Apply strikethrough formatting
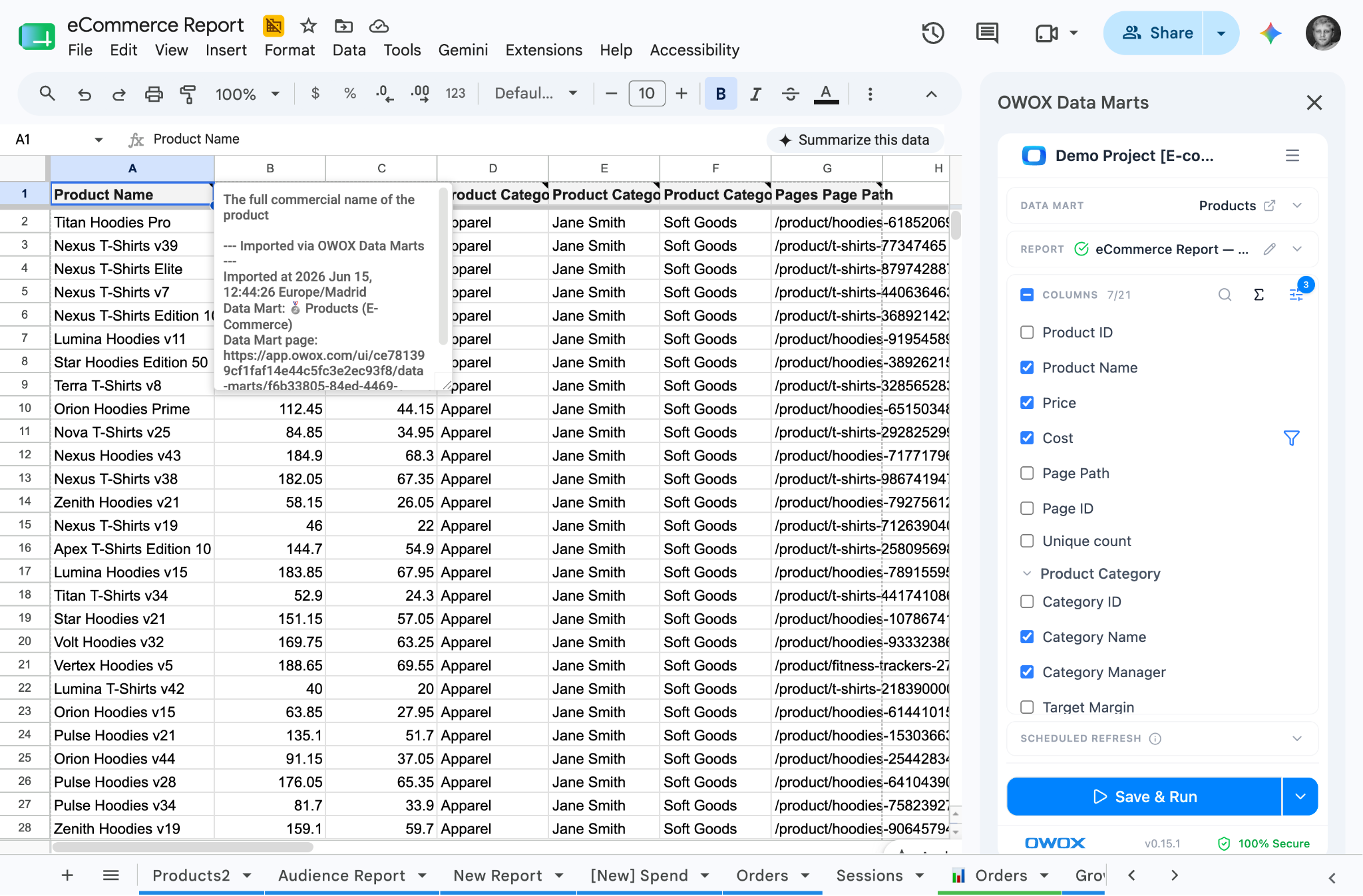The height and width of the screenshot is (896, 1363). 791,94
